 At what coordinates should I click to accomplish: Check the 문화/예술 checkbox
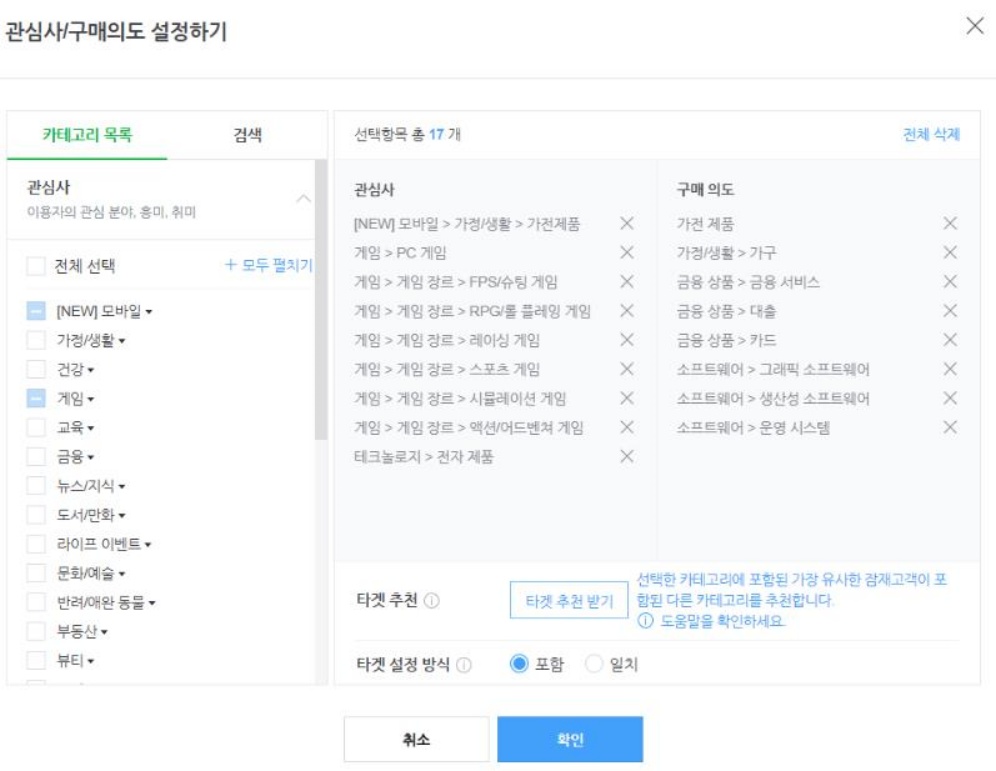pyautogui.click(x=36, y=573)
